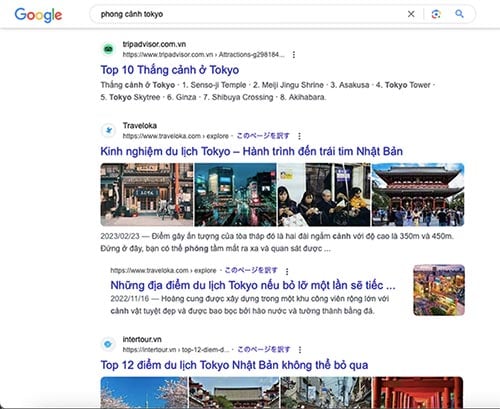The image size is (500, 409).
Task: Open Kinh nghiệm du lịch Tokyo link
Action: pos(251,151)
